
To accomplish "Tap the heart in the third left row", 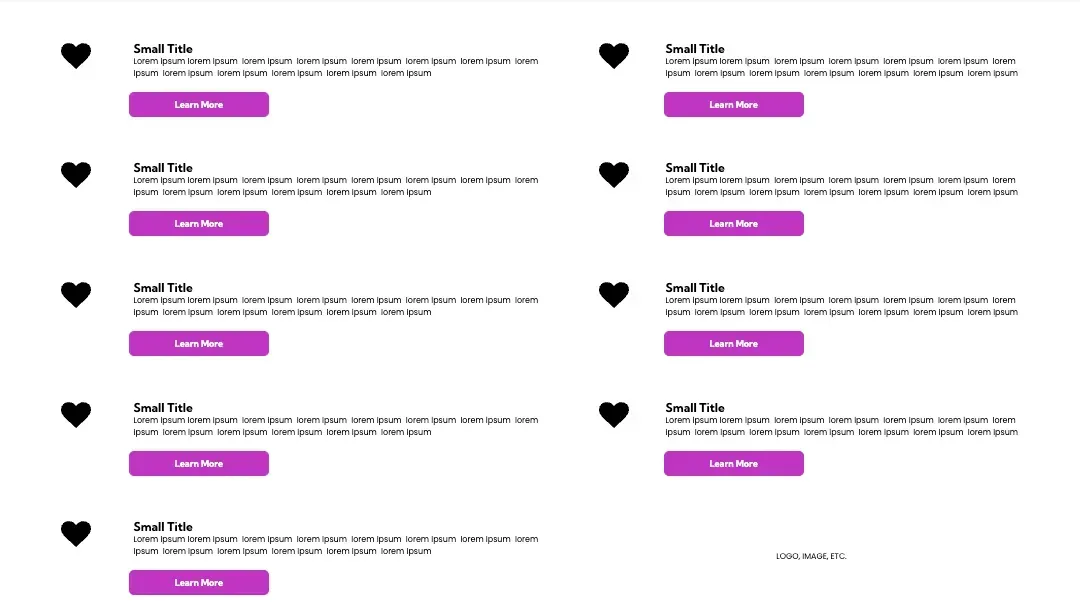I will [76, 294].
